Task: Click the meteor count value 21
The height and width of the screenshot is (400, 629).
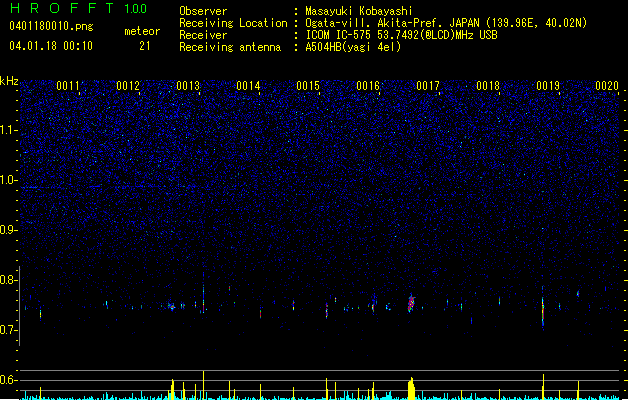Action: 144,46
